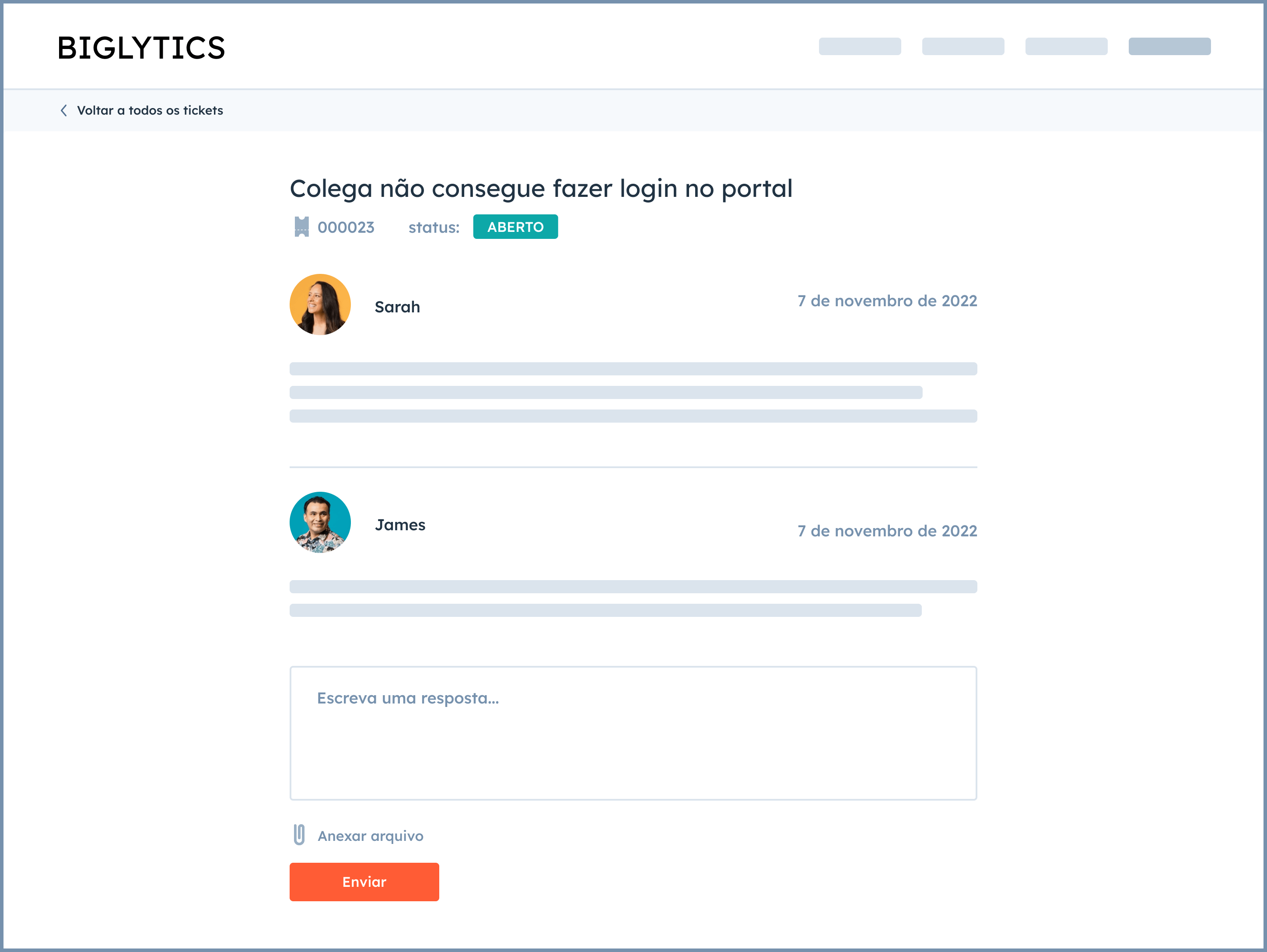Open Sarah's profile avatar
Viewport: 1267px width, 952px height.
(x=320, y=305)
